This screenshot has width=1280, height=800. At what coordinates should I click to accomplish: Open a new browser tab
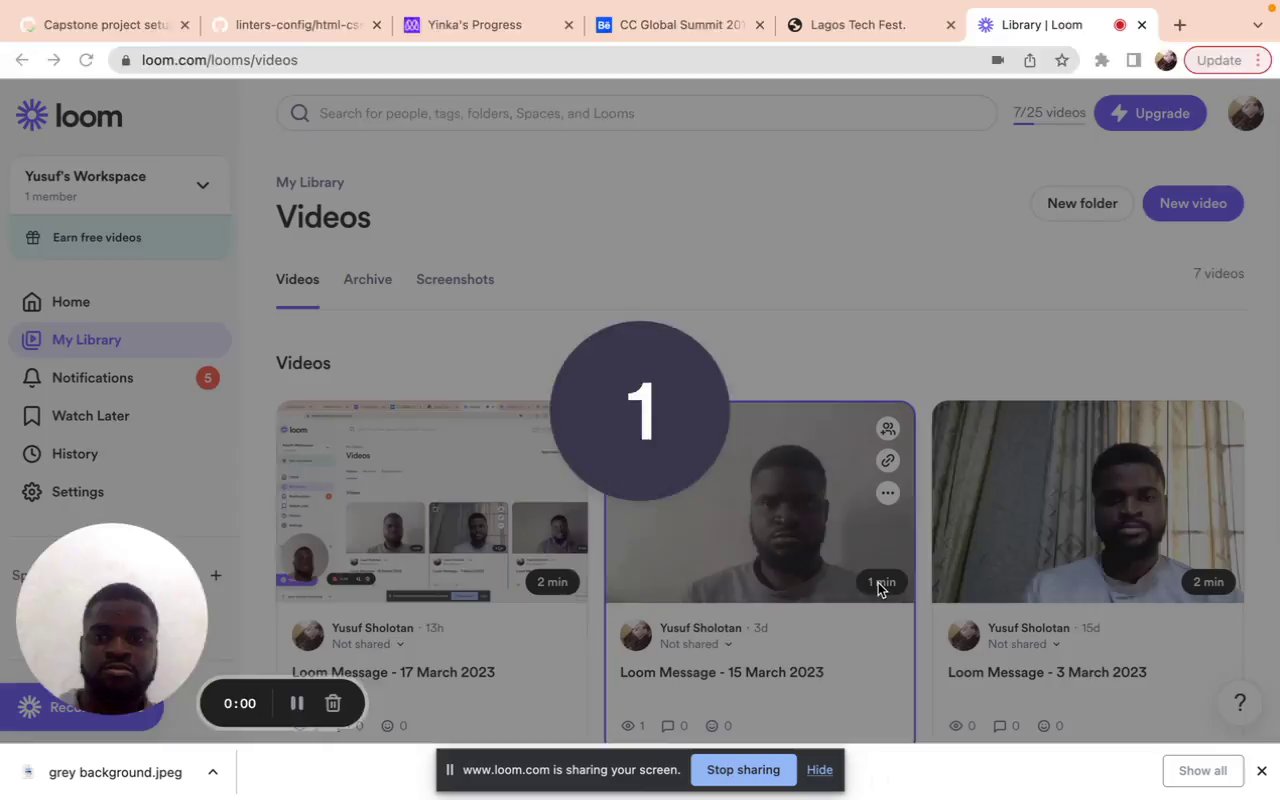pyautogui.click(x=1180, y=25)
